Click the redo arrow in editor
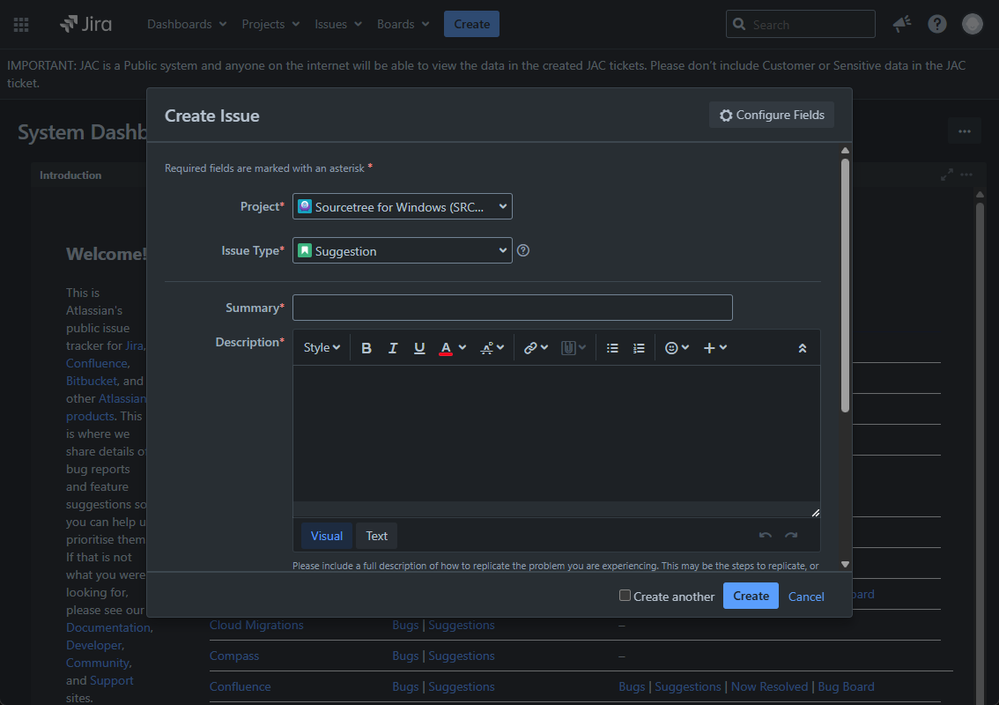The image size is (999, 705). (791, 536)
